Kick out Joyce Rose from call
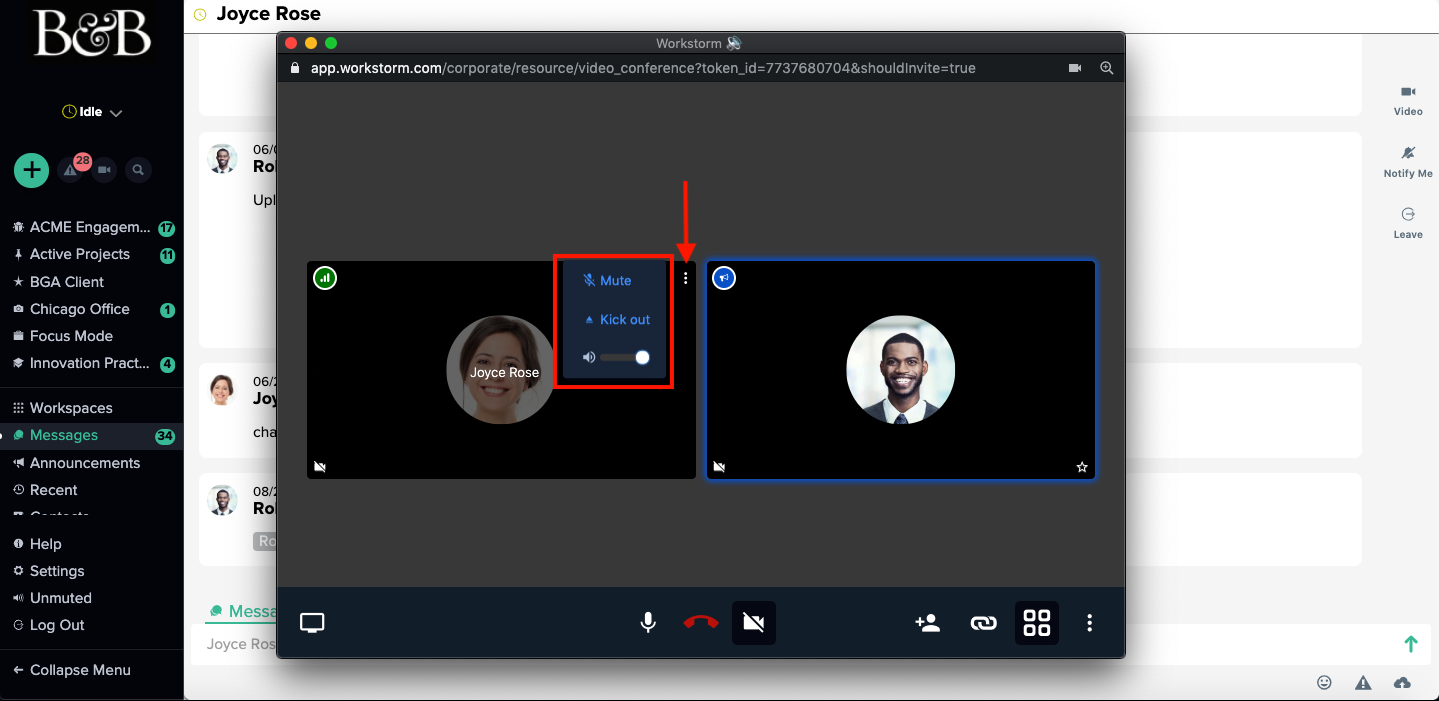Viewport: 1439px width, 701px height. tap(616, 320)
